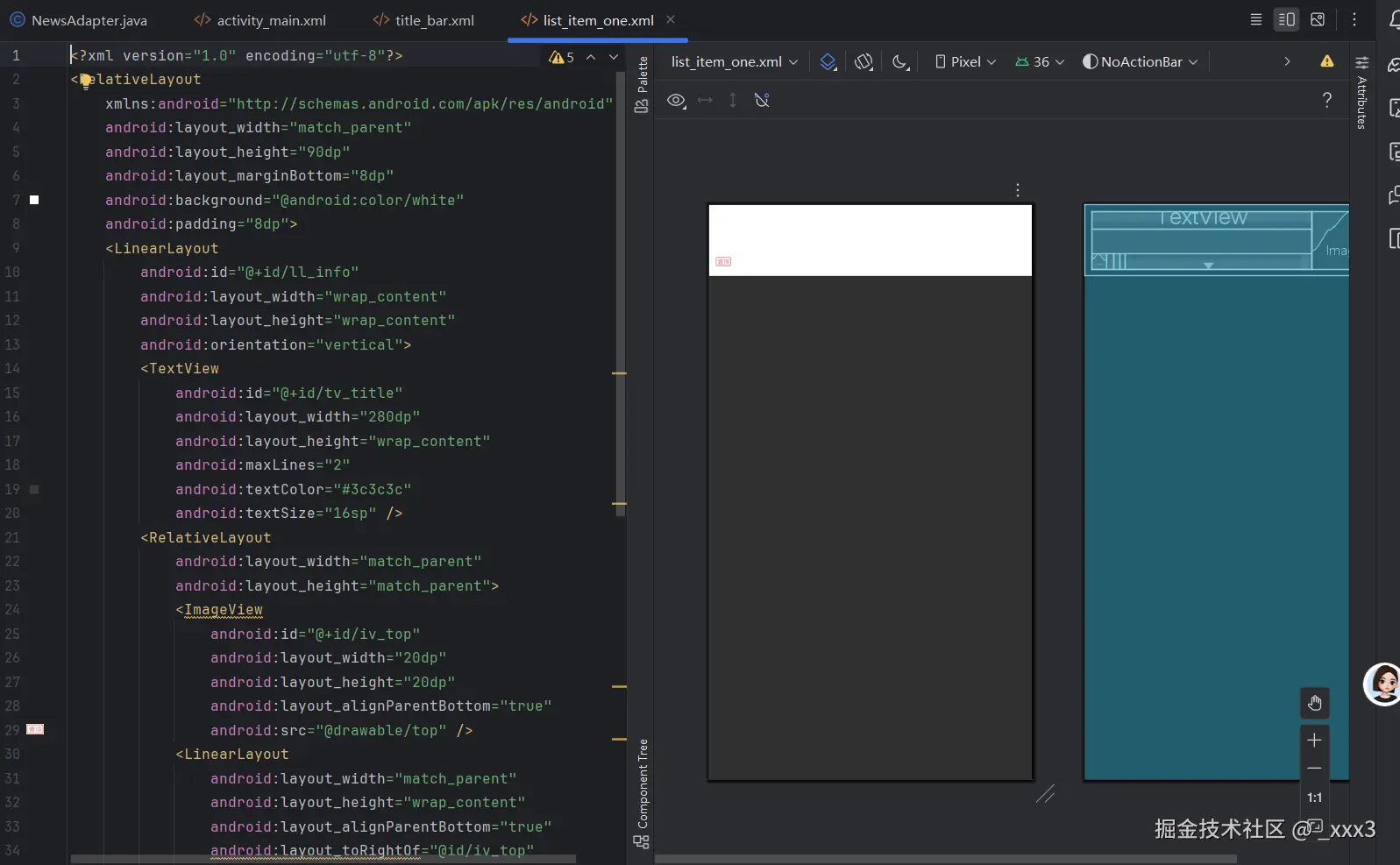
Task: Expand the API 36 version dropdown
Action: (x=1040, y=62)
